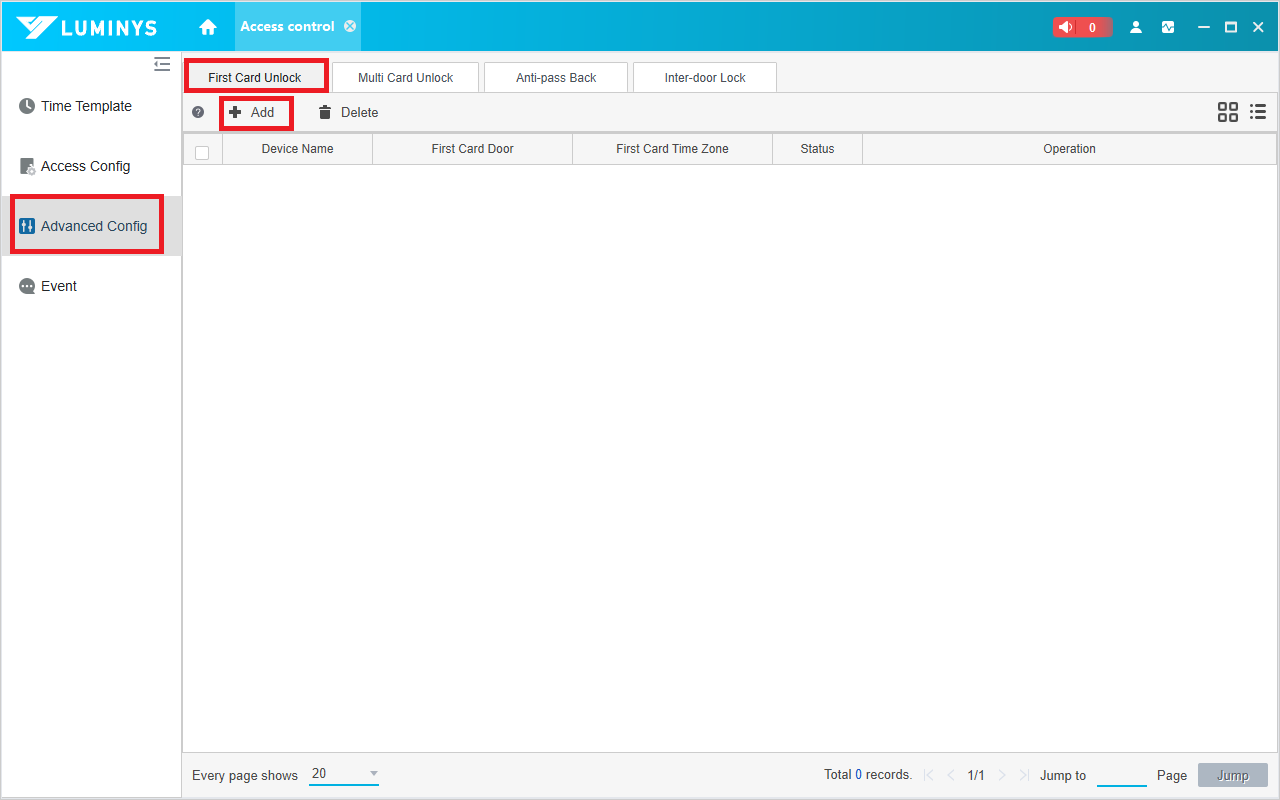Select the Inter-door Lock tab
The image size is (1280, 800).
click(705, 78)
